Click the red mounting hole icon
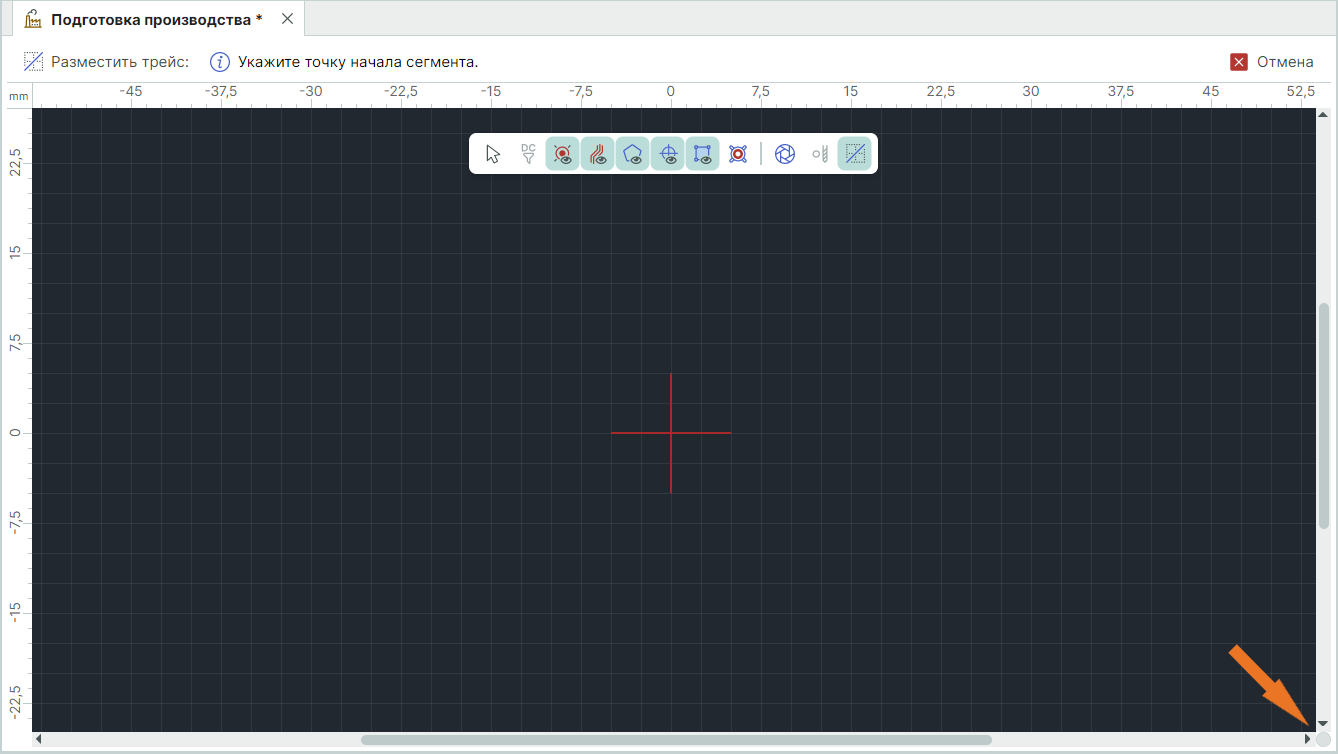The width and height of the screenshot is (1338, 754). coord(738,154)
